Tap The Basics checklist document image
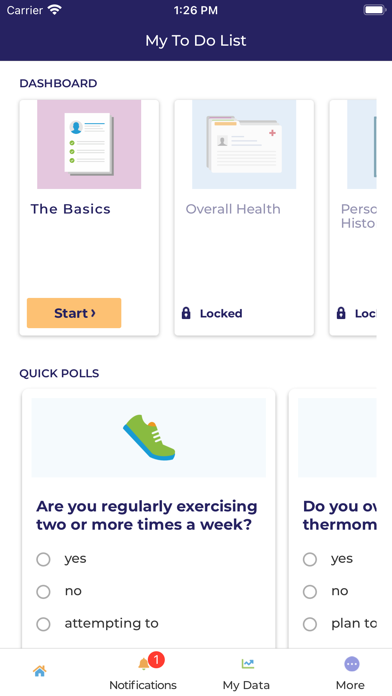The height and width of the screenshot is (696, 392). point(89,144)
